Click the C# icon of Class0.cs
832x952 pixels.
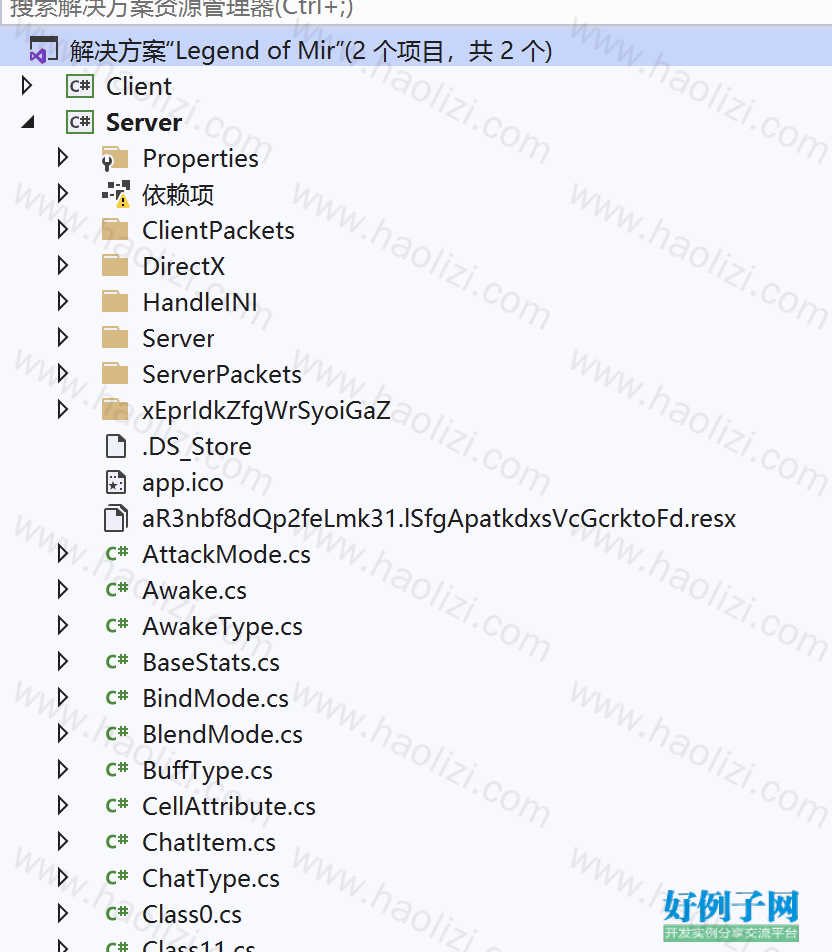click(117, 913)
